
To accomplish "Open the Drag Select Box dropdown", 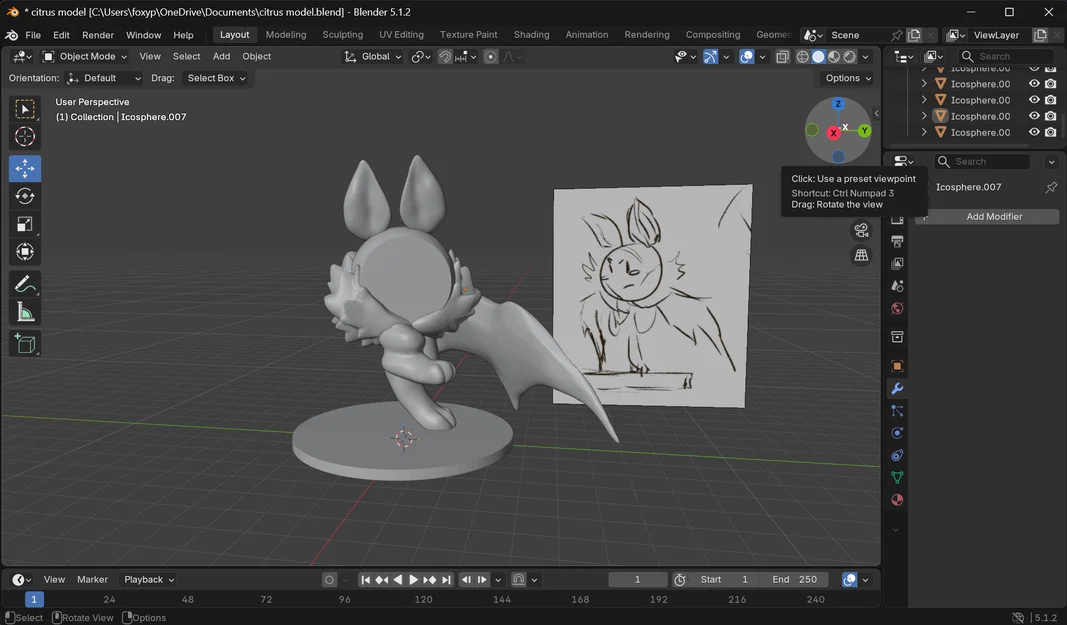I will point(216,78).
